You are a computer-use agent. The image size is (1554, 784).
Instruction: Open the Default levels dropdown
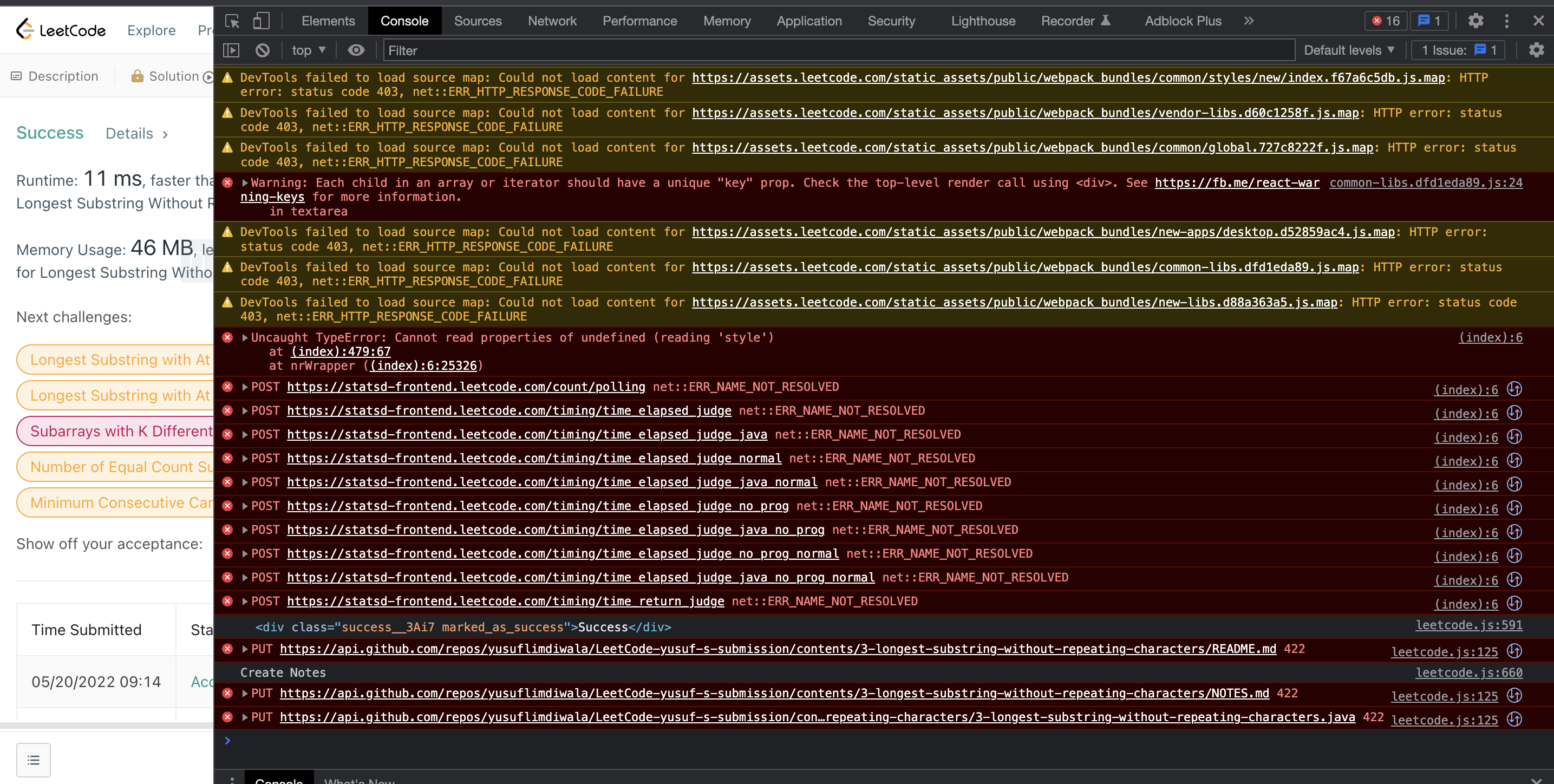point(1349,50)
